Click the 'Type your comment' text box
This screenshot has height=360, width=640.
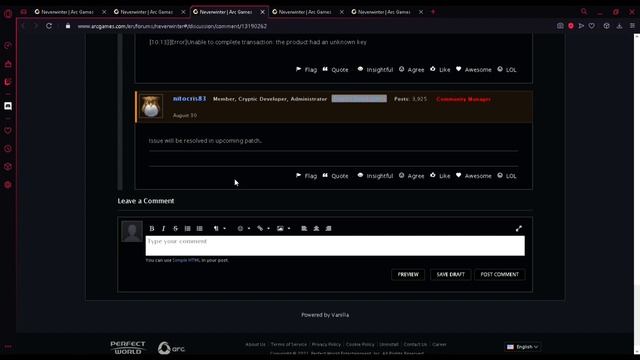point(335,246)
